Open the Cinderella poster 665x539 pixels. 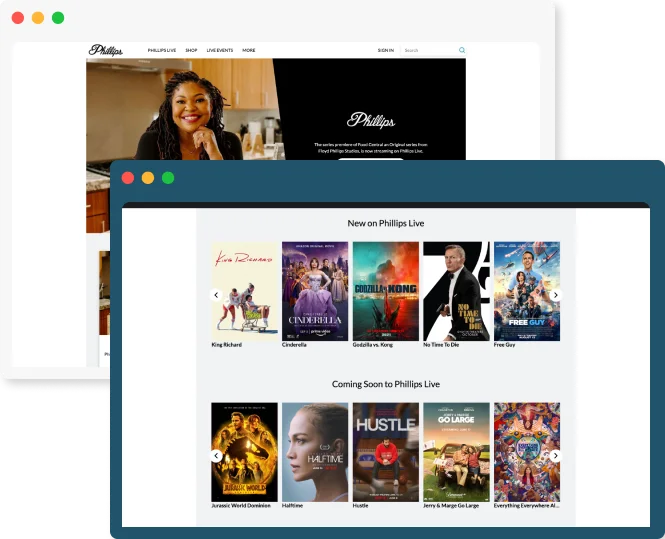(315, 291)
